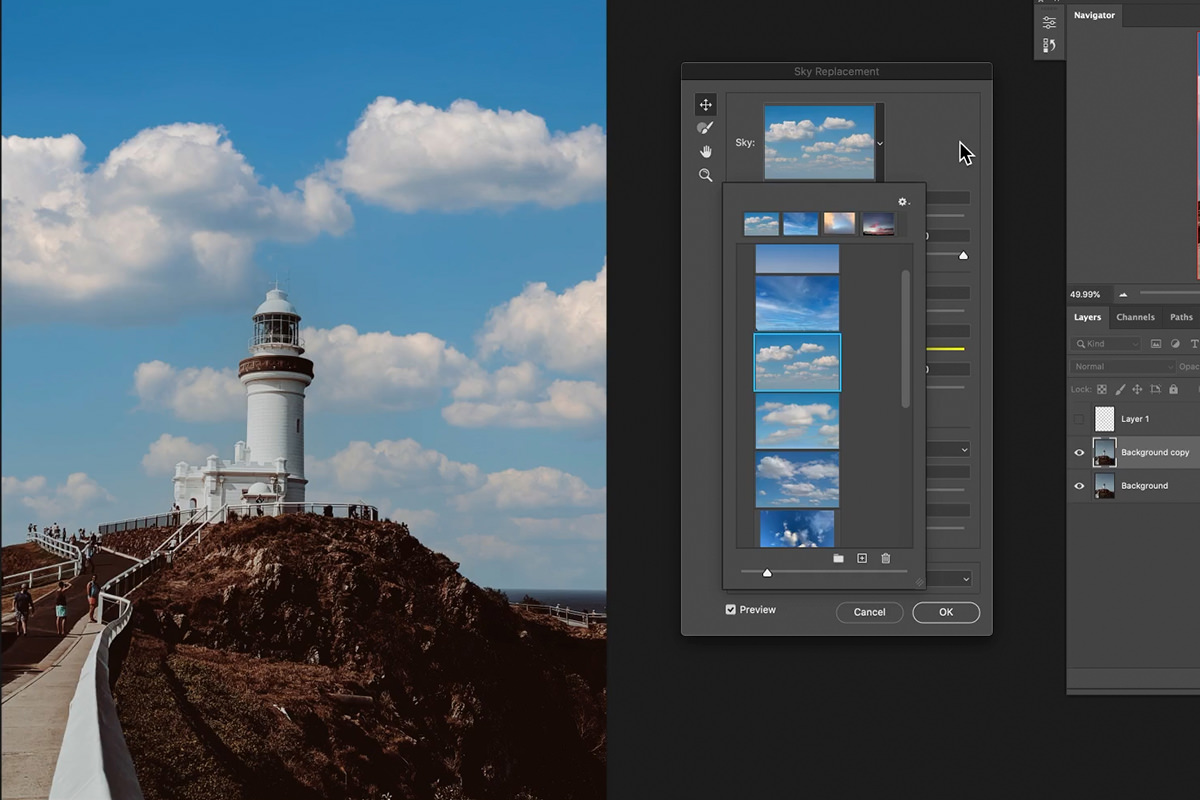Screen dimensions: 1200x800
Task: Activate the Hand tool in the dialog
Action: coord(705,151)
